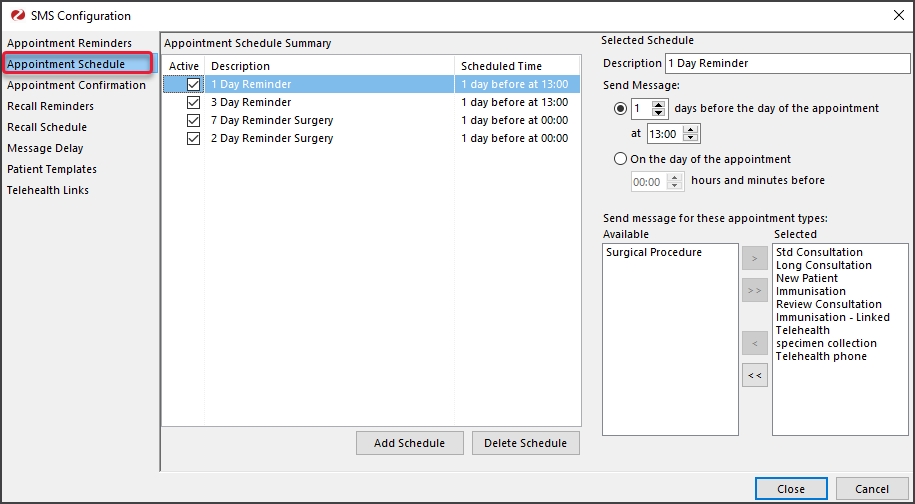Click down arrow of hours and minutes spinner
This screenshot has height=504, width=915.
click(675, 186)
